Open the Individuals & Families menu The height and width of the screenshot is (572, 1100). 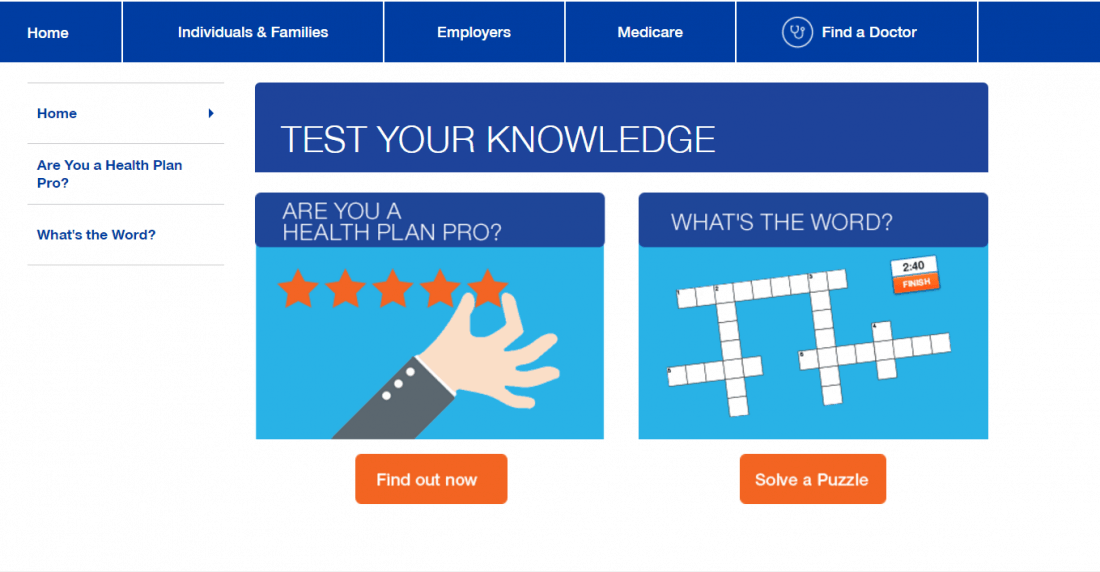coord(253,32)
